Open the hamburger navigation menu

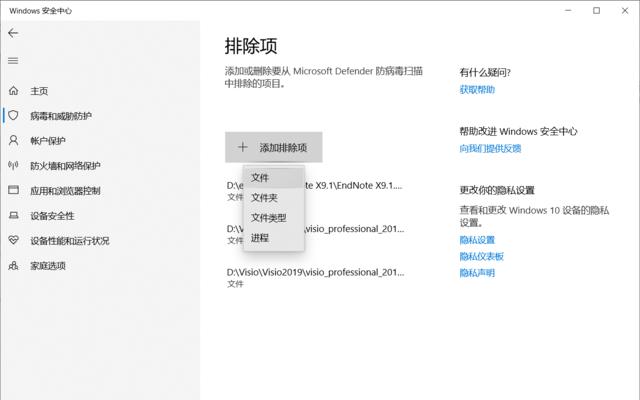pyautogui.click(x=13, y=61)
